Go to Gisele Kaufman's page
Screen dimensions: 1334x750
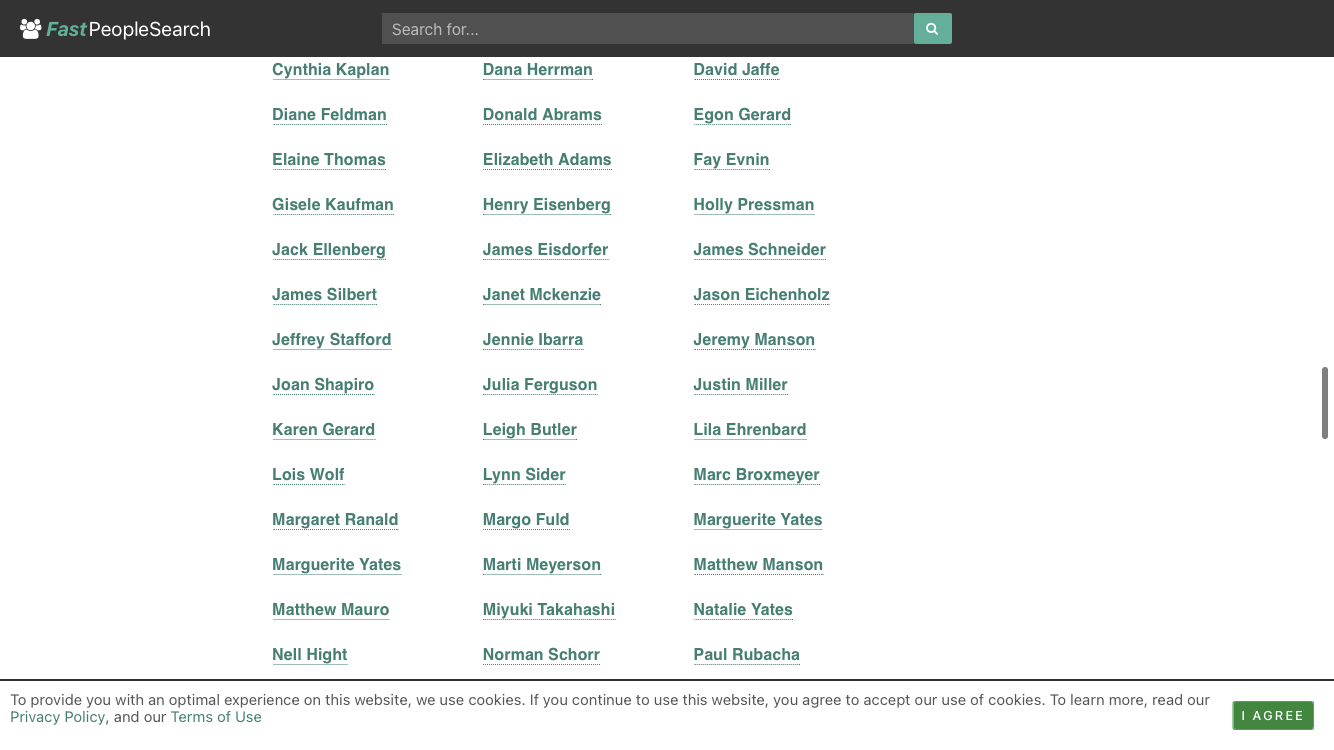pyautogui.click(x=333, y=204)
